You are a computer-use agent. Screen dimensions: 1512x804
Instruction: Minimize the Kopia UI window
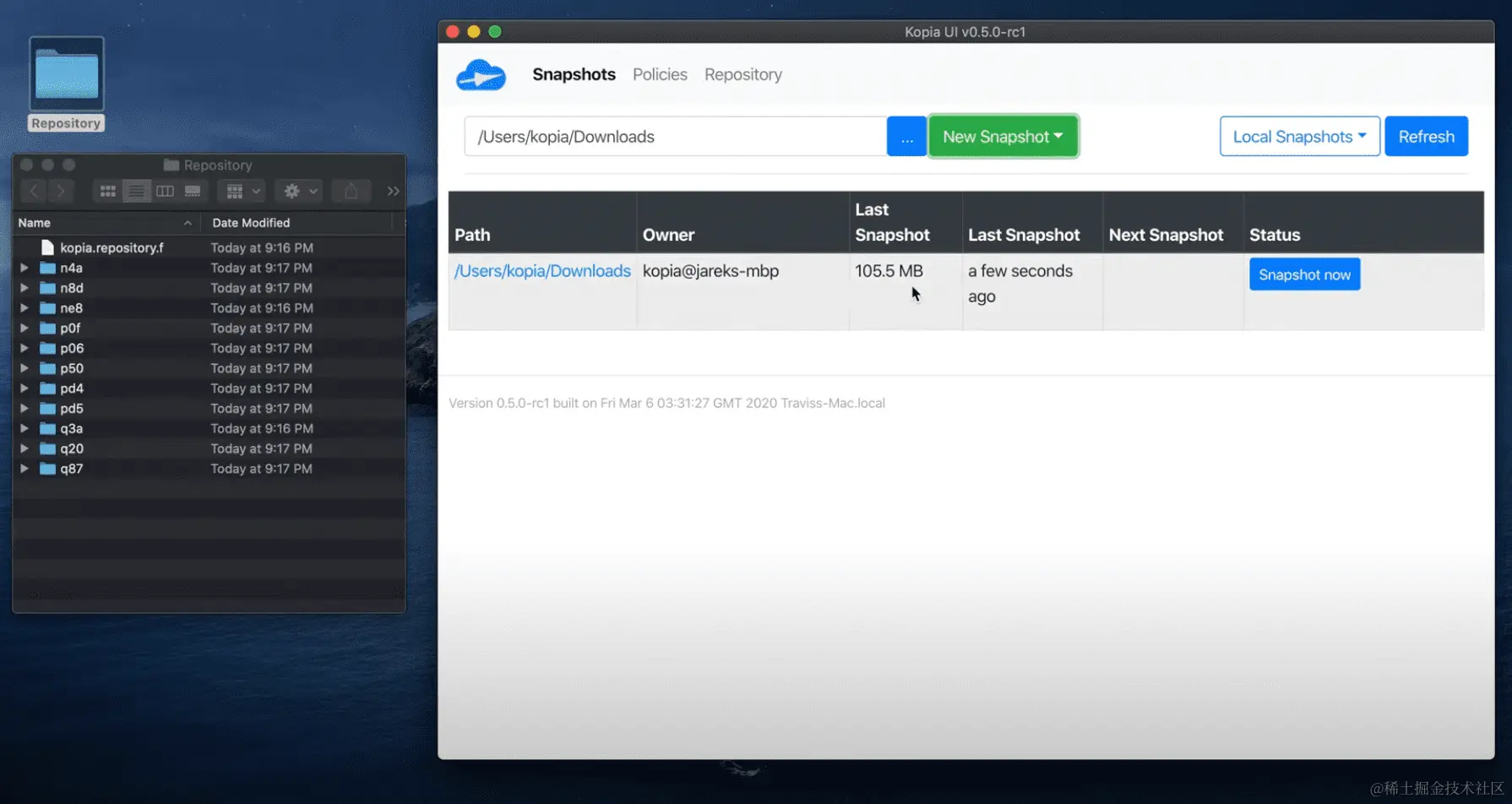coord(474,31)
